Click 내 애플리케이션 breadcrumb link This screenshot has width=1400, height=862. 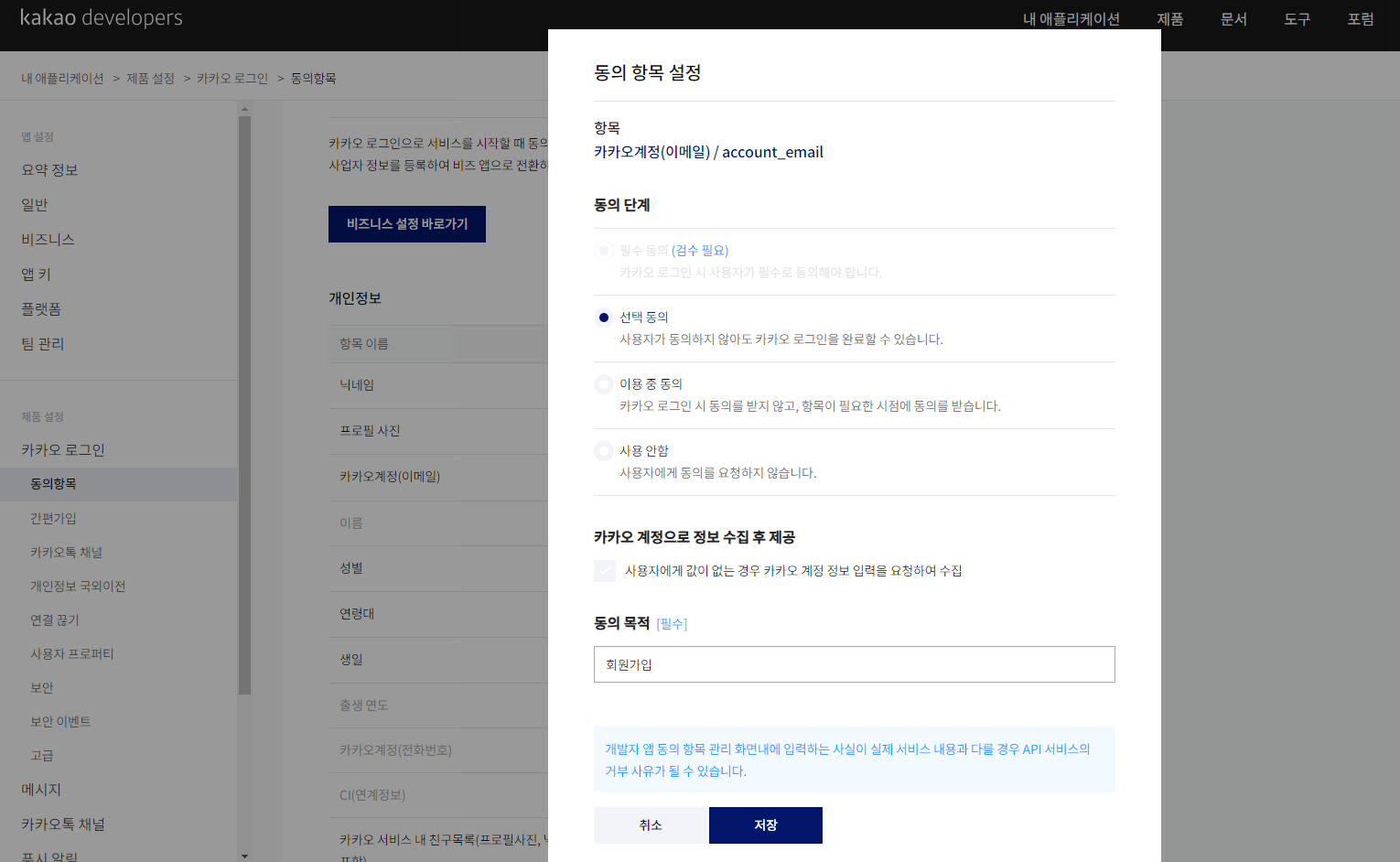[x=63, y=79]
